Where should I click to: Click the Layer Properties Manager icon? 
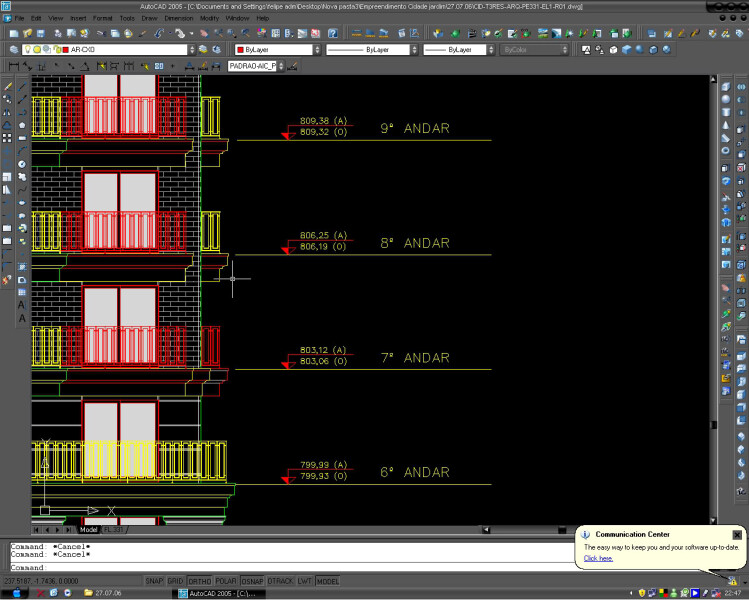pyautogui.click(x=13, y=49)
